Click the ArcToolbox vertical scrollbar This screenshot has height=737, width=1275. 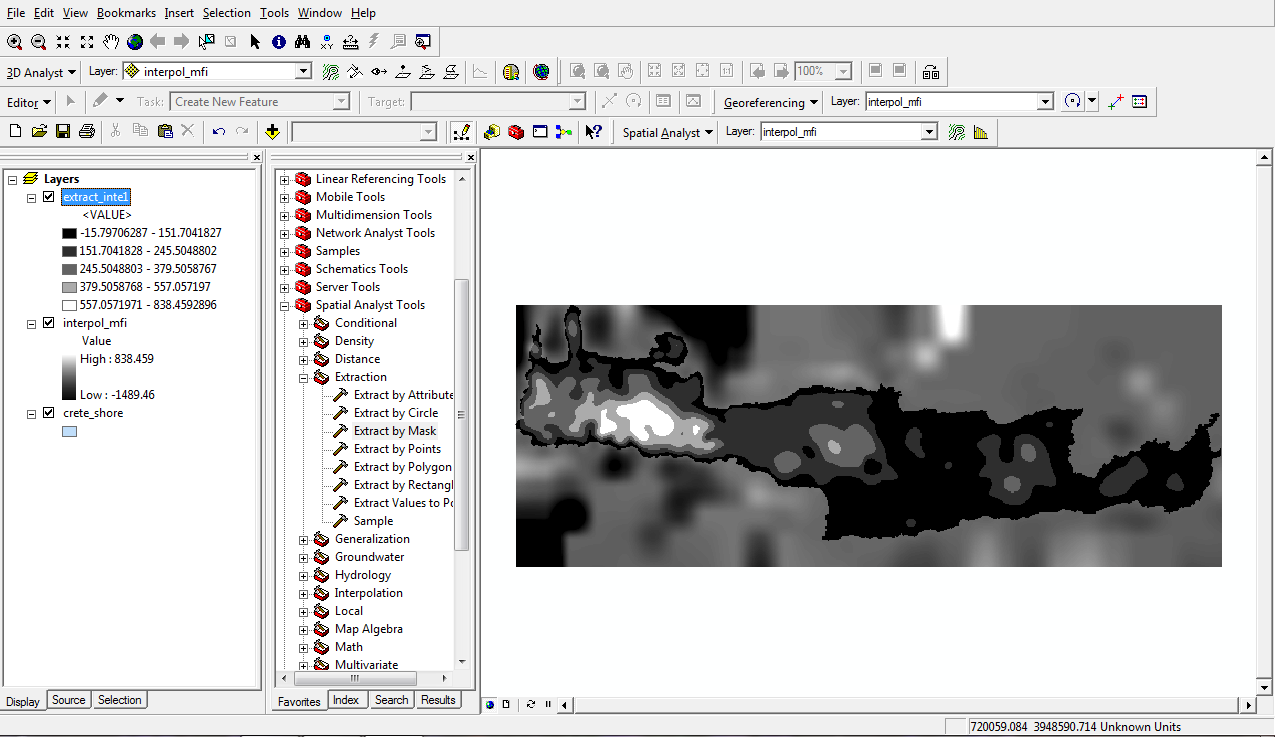[x=461, y=414]
